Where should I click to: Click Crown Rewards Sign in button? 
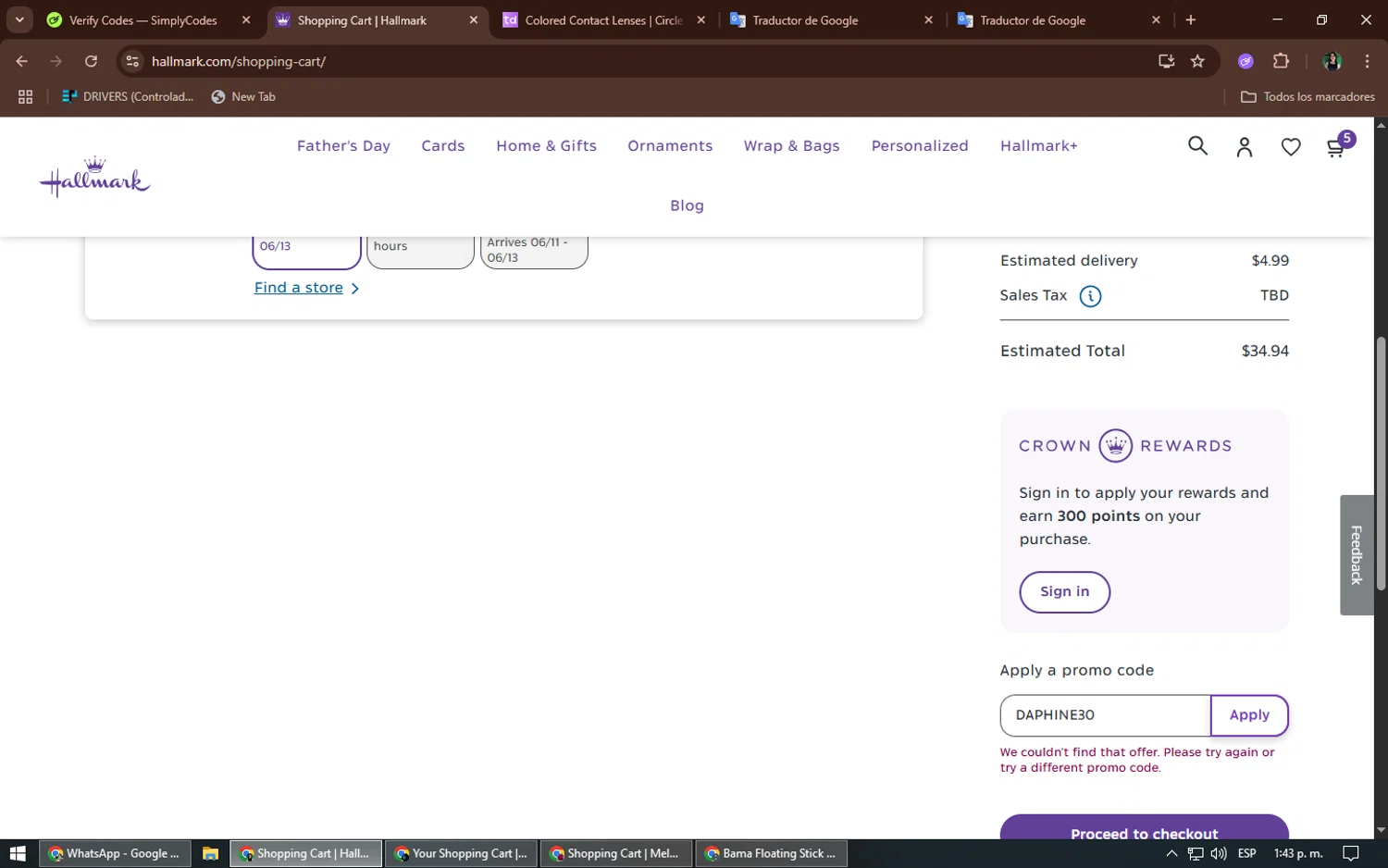tap(1064, 592)
